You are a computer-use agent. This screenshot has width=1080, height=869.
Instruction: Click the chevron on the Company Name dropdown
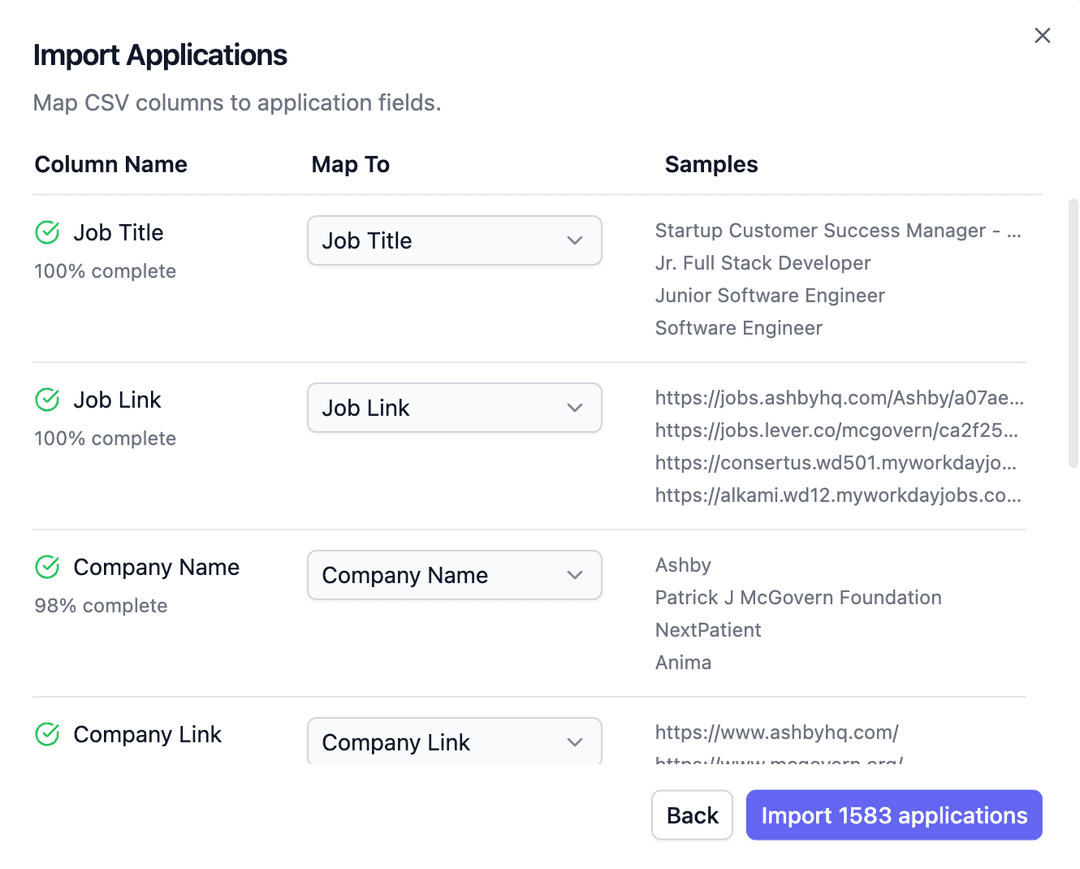575,575
